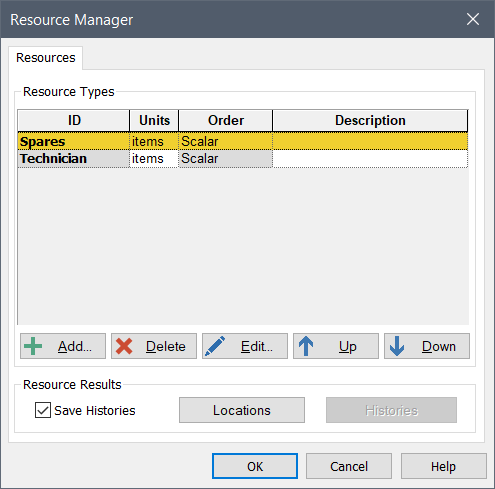Viewport: 495px width, 489px height.
Task: Confirm with the OK button
Action: pos(255,466)
